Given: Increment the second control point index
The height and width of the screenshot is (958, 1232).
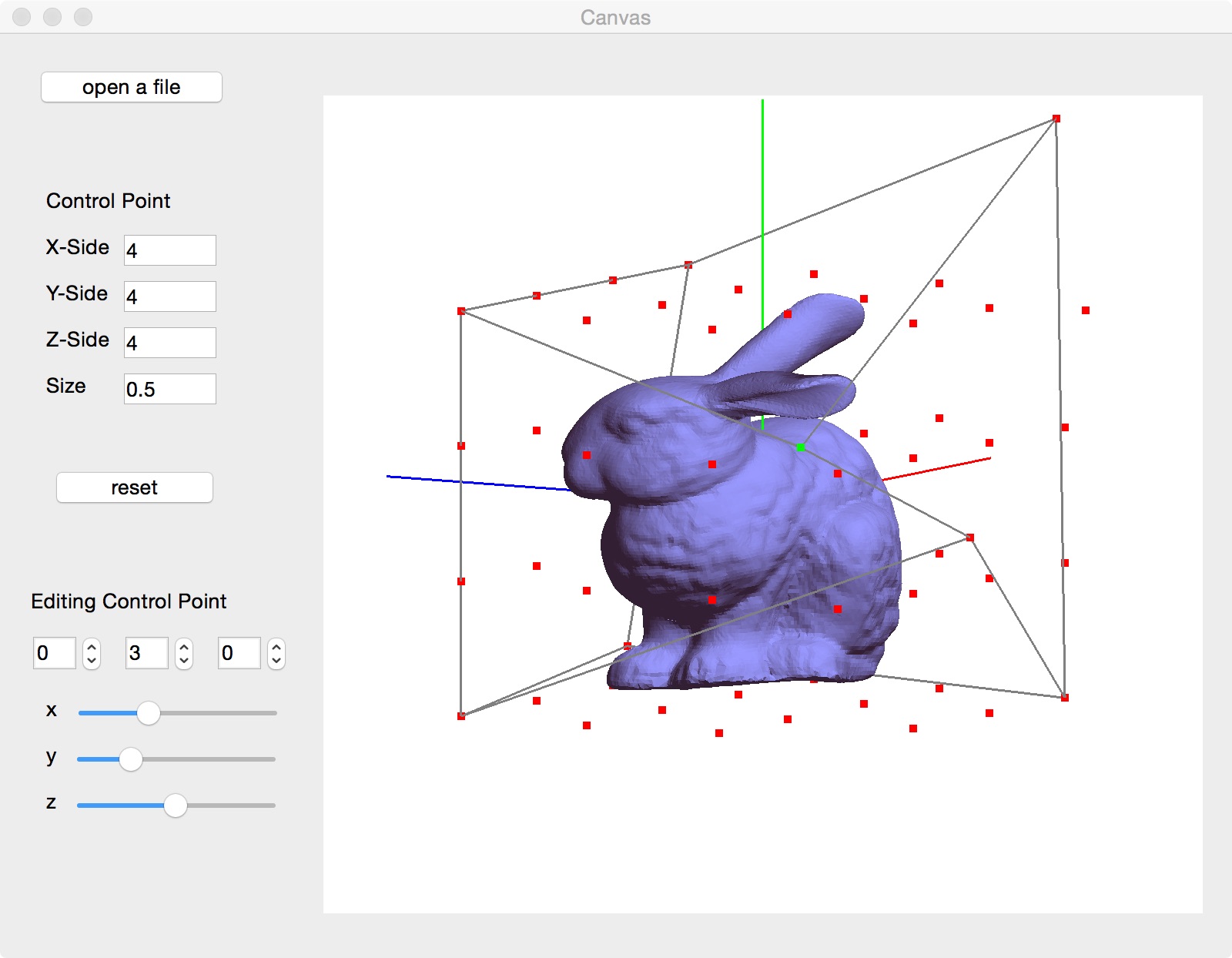Looking at the screenshot, I should (x=184, y=647).
